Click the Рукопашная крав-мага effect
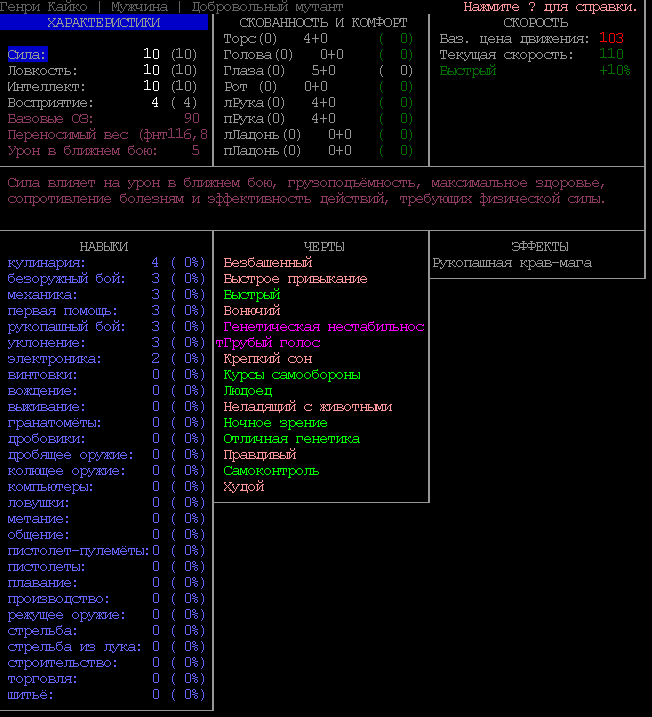Image resolution: width=652 pixels, height=717 pixels. point(512,262)
